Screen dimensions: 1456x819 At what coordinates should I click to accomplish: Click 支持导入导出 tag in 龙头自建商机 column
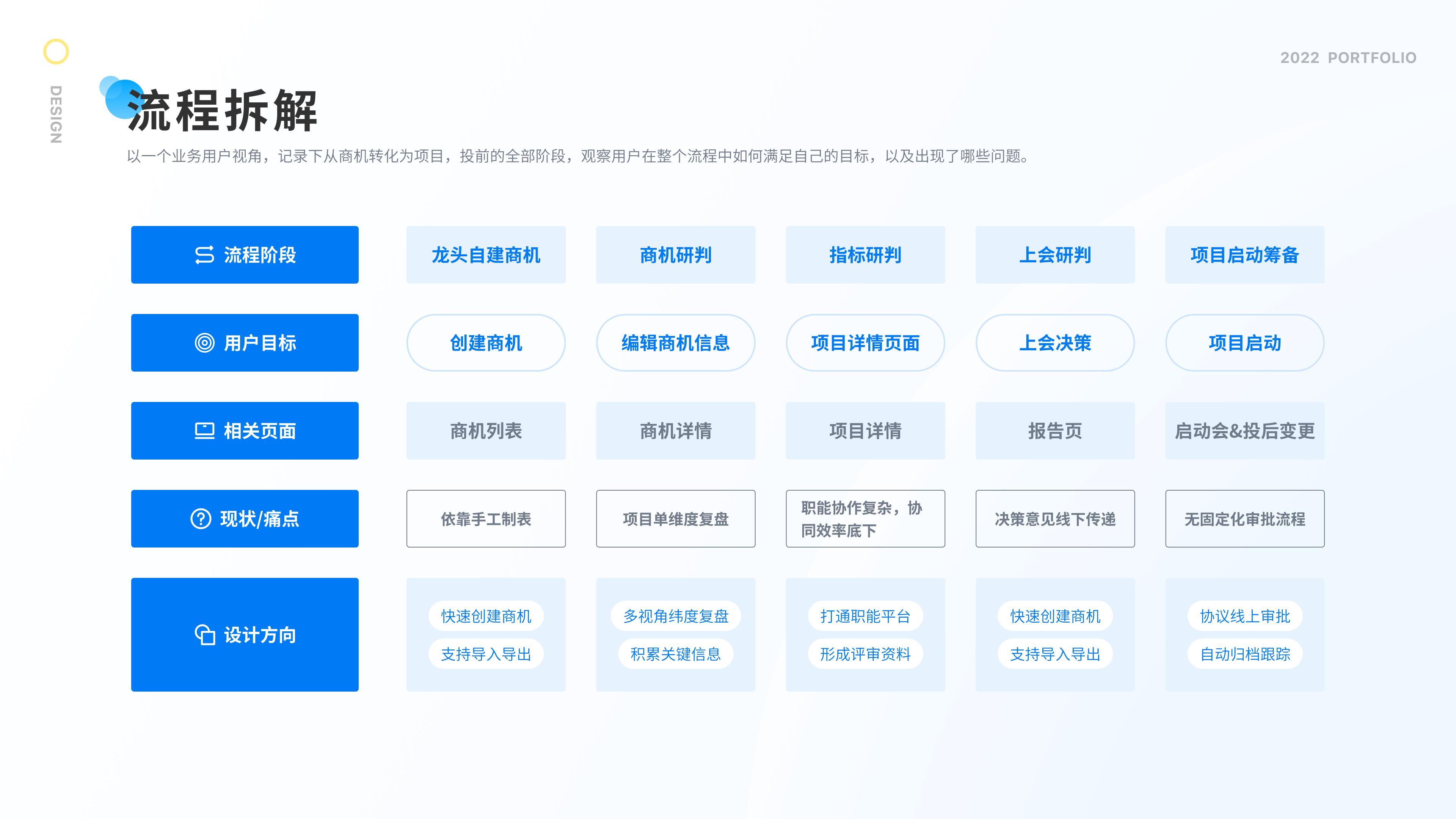[486, 654]
